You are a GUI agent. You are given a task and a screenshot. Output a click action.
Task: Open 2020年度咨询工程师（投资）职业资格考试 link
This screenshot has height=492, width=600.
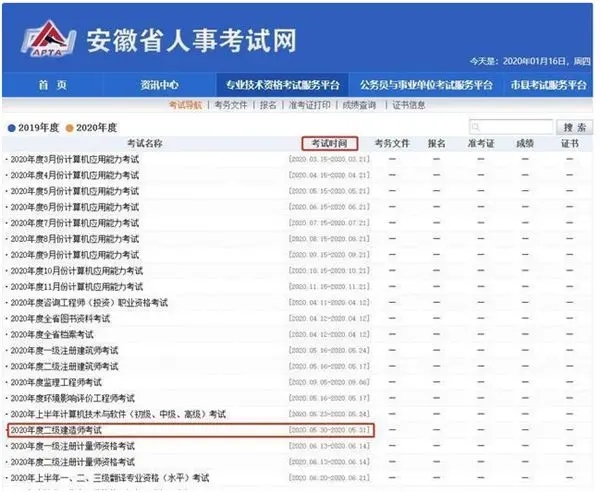pos(89,303)
